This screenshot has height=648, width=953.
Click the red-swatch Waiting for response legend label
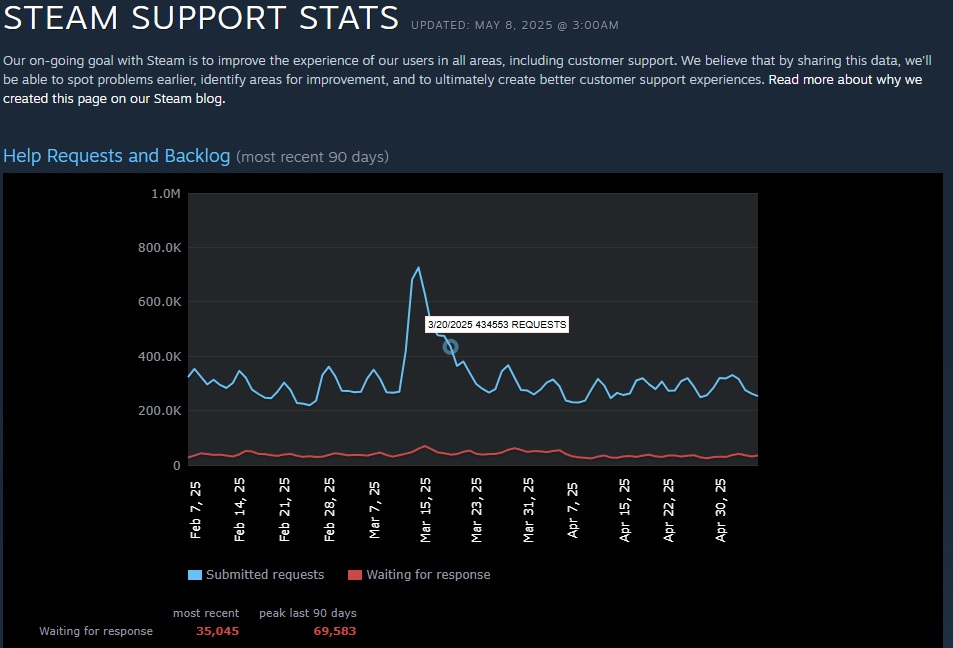click(x=428, y=574)
